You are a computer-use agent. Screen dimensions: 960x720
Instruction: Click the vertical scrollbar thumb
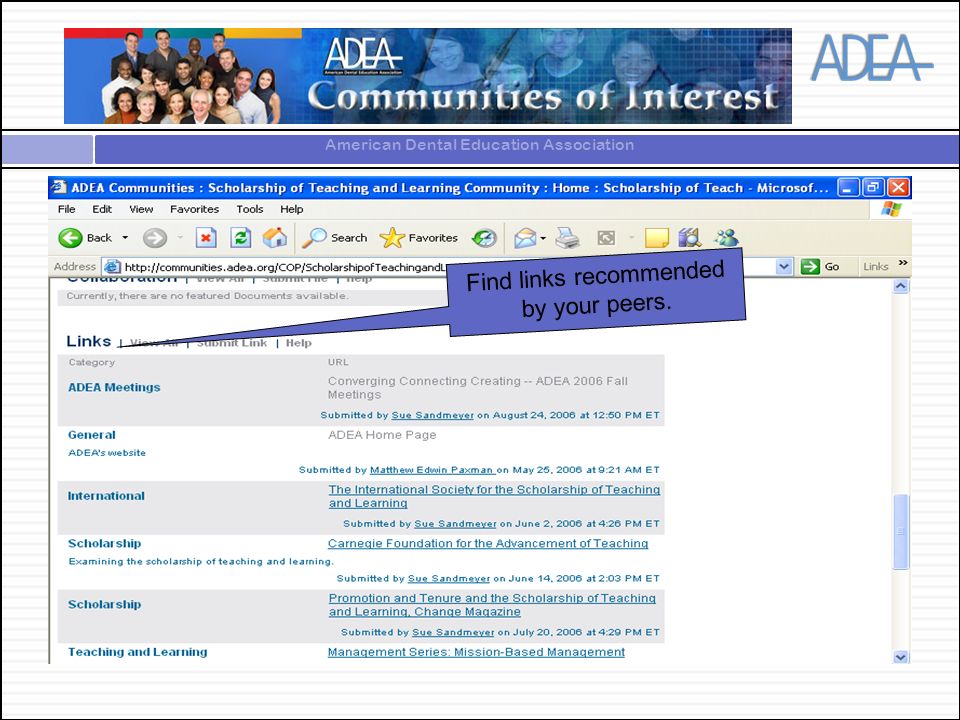click(x=901, y=532)
